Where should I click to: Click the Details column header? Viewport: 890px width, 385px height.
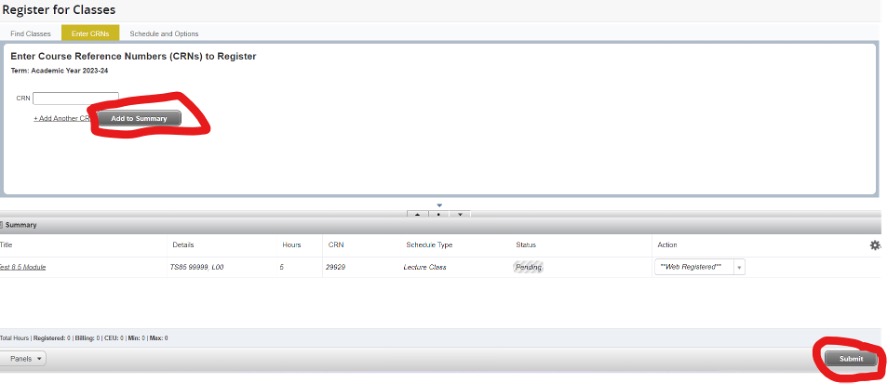point(183,245)
